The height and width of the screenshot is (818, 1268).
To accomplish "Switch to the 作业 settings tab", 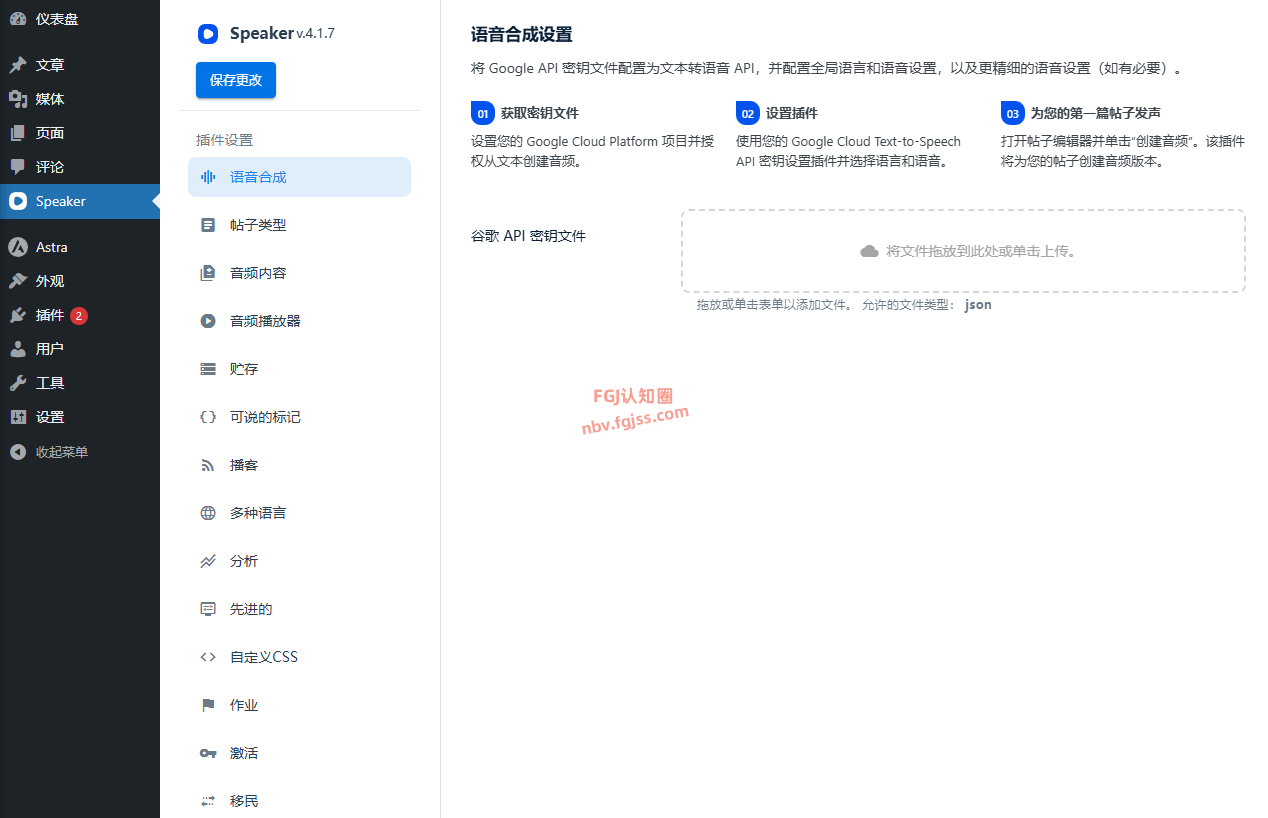I will [x=299, y=705].
